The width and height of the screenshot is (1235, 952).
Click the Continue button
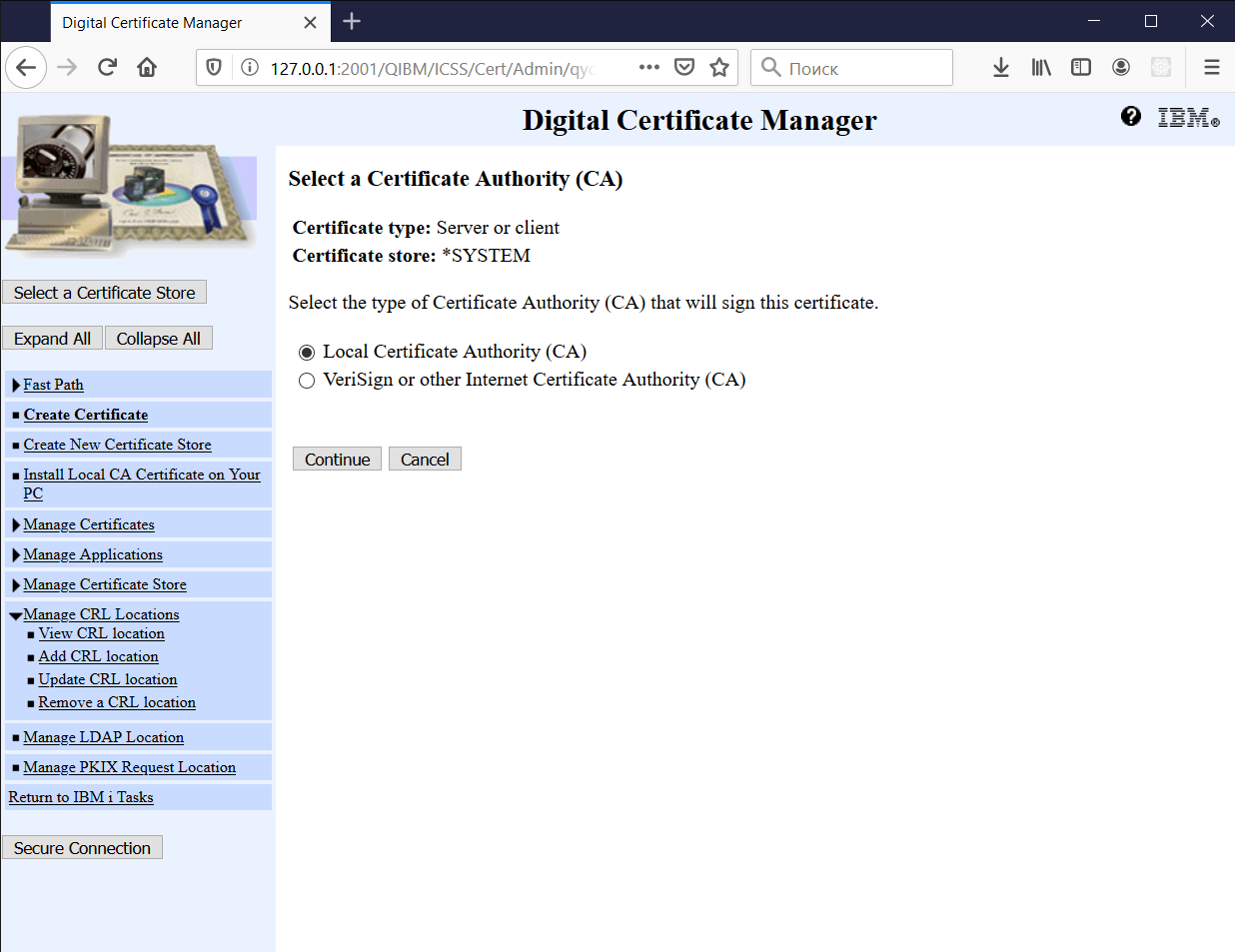point(337,459)
